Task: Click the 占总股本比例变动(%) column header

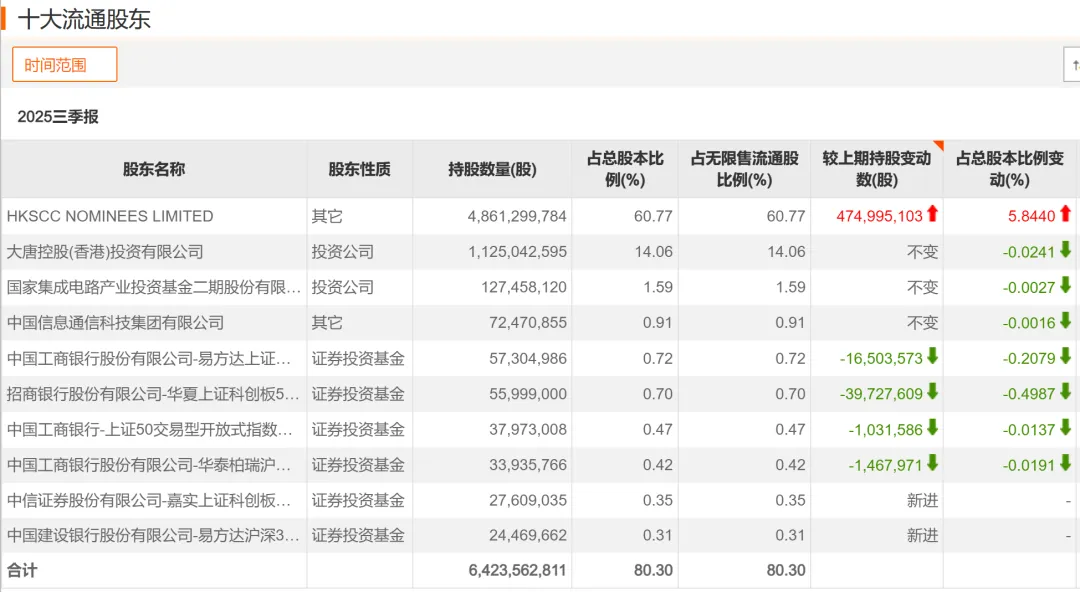Action: point(1010,170)
